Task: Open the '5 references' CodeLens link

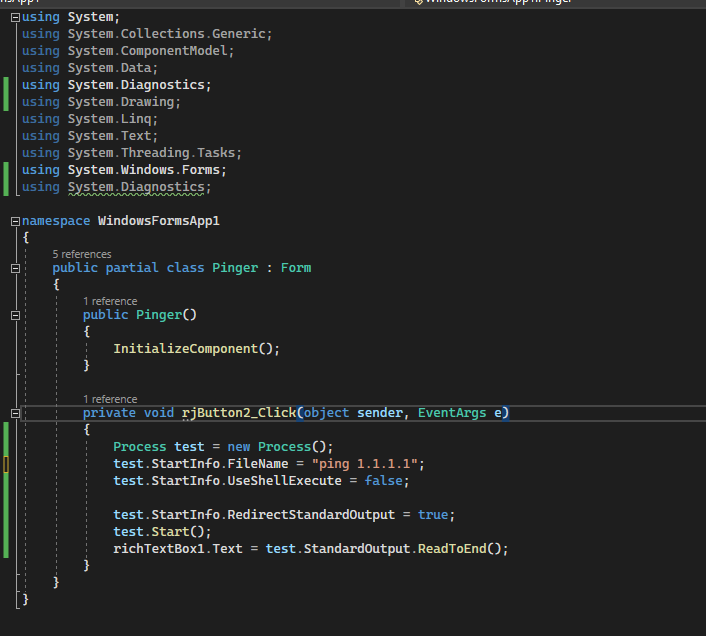Action: click(82, 254)
